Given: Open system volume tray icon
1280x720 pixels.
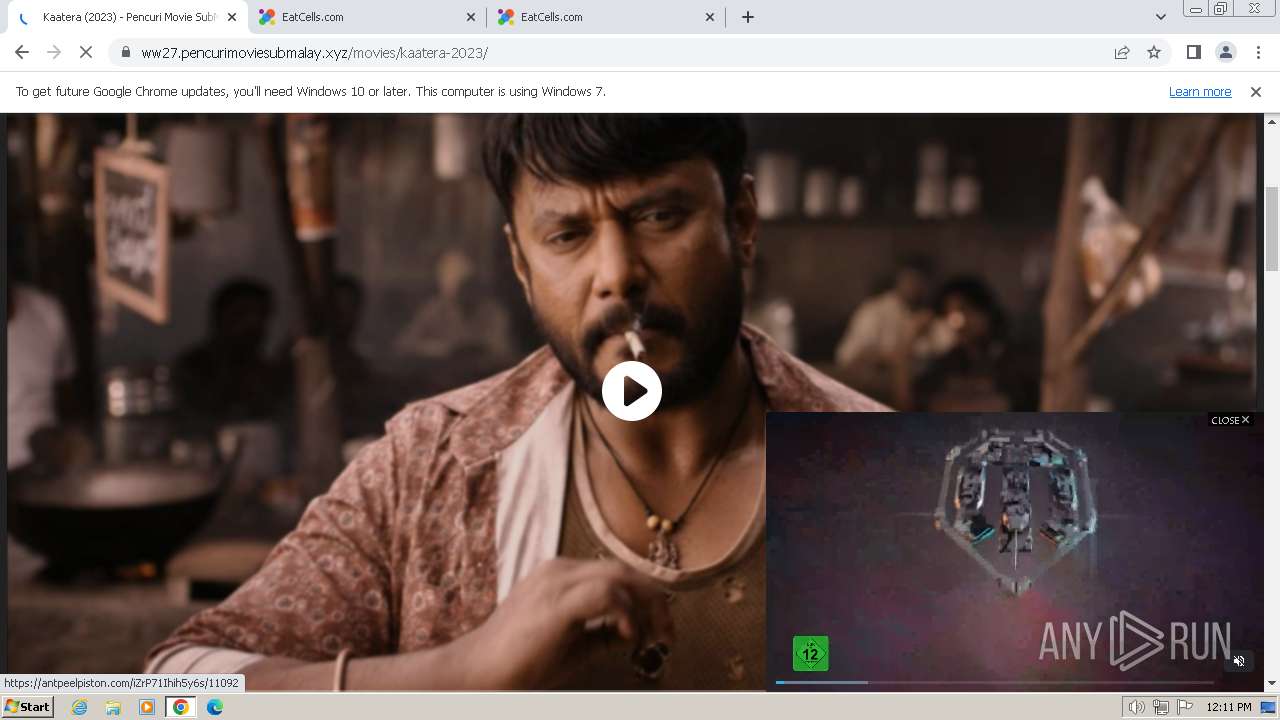Looking at the screenshot, I should pos(1136,707).
